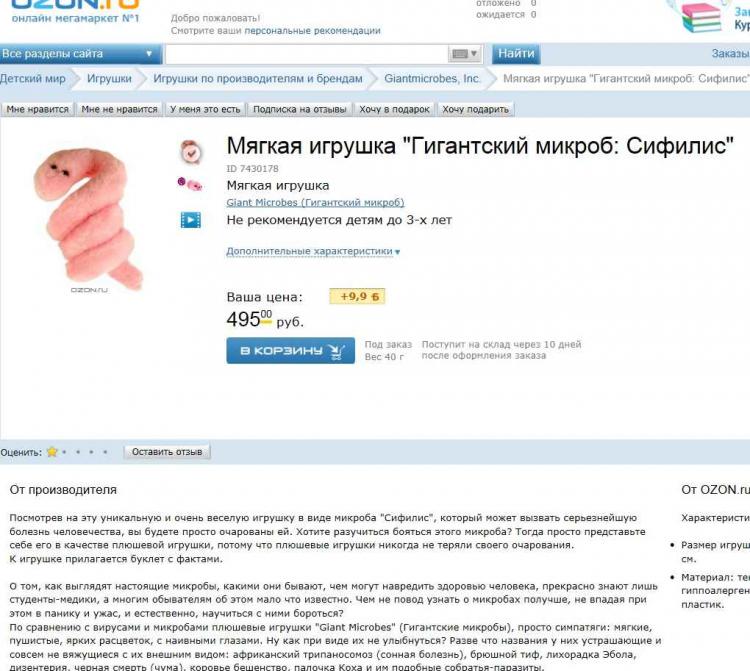
Task: Click the small microbes thumbnail icon
Action: pos(190,184)
